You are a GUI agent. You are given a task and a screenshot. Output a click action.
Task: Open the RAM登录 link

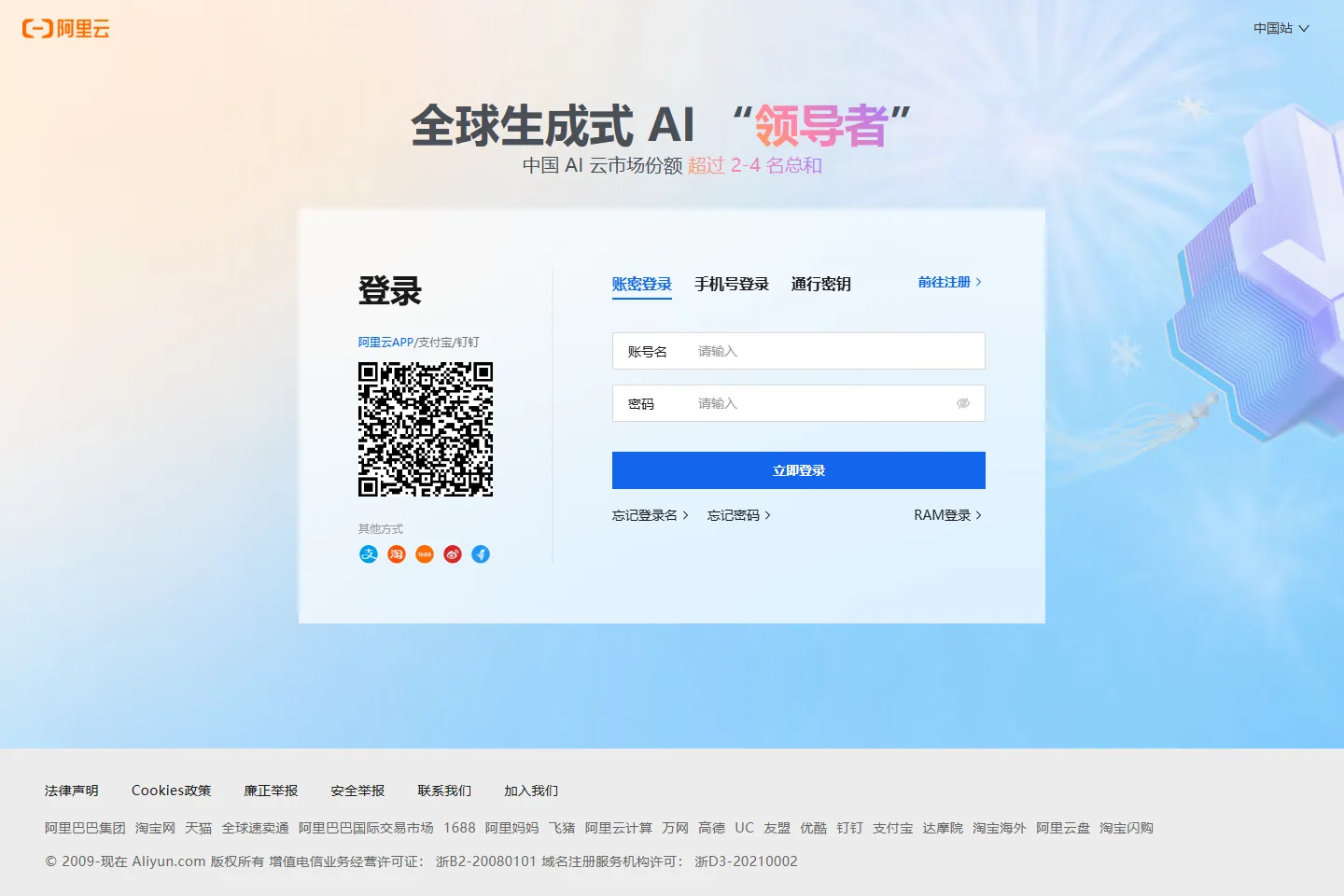point(948,515)
